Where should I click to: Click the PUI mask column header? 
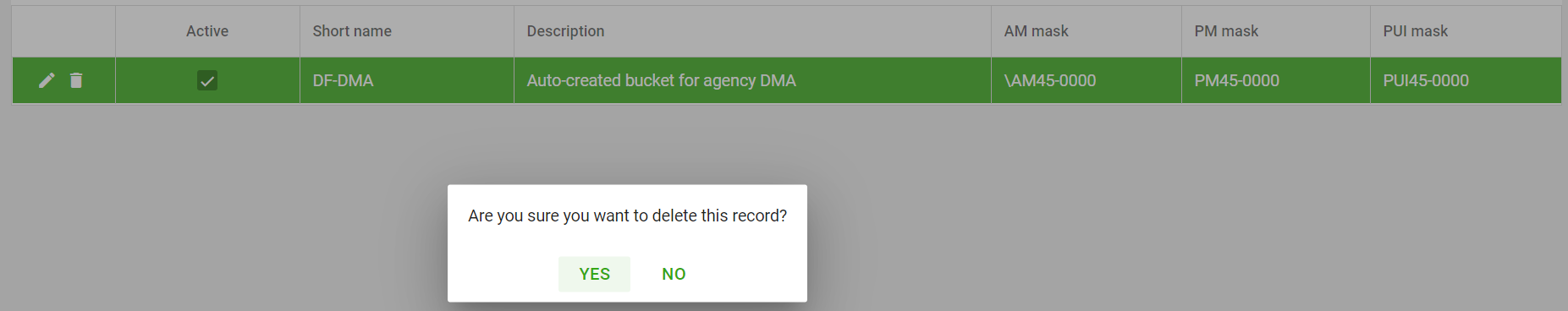pyautogui.click(x=1415, y=31)
